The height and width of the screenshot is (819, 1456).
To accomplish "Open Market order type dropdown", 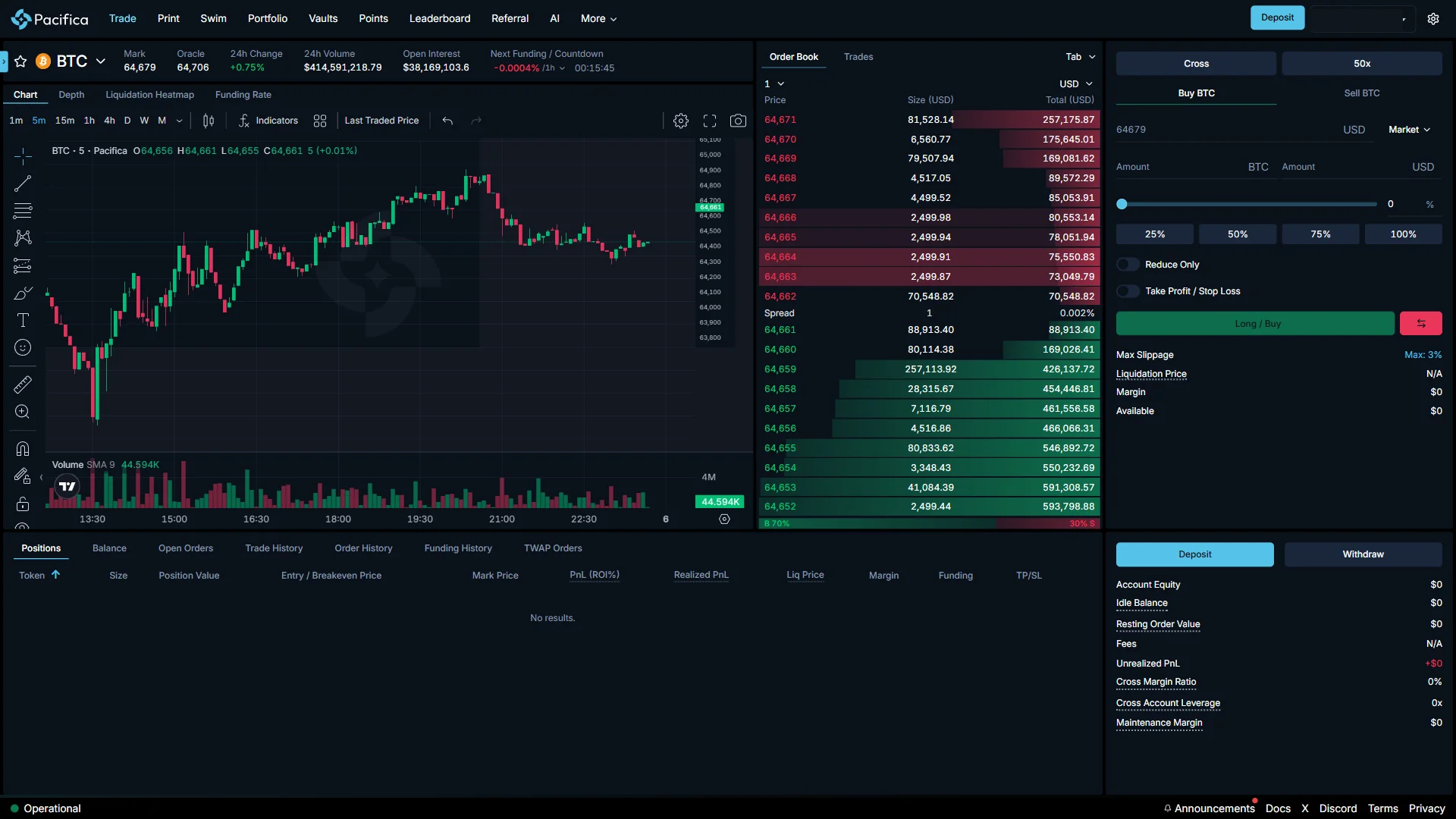I will tap(1409, 130).
